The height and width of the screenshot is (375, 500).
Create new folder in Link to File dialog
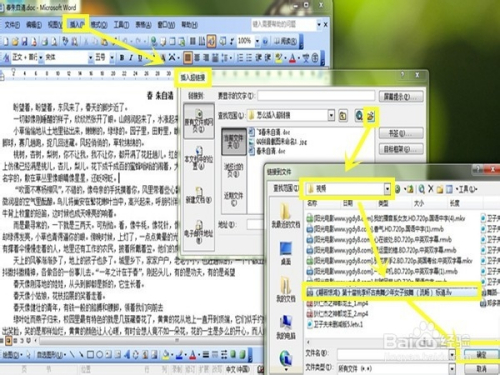[x=440, y=189]
